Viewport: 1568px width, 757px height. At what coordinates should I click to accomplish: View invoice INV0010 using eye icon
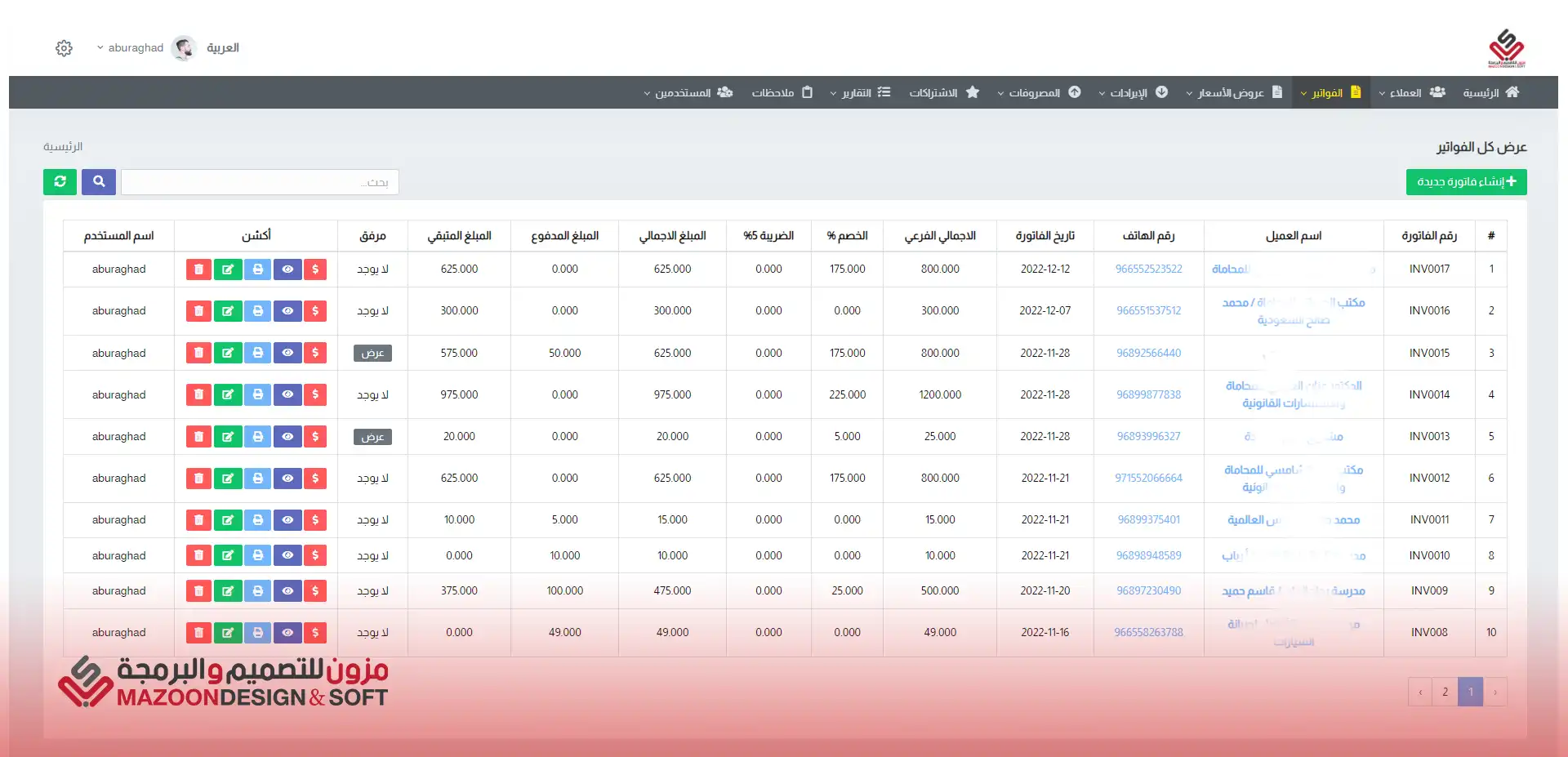287,555
